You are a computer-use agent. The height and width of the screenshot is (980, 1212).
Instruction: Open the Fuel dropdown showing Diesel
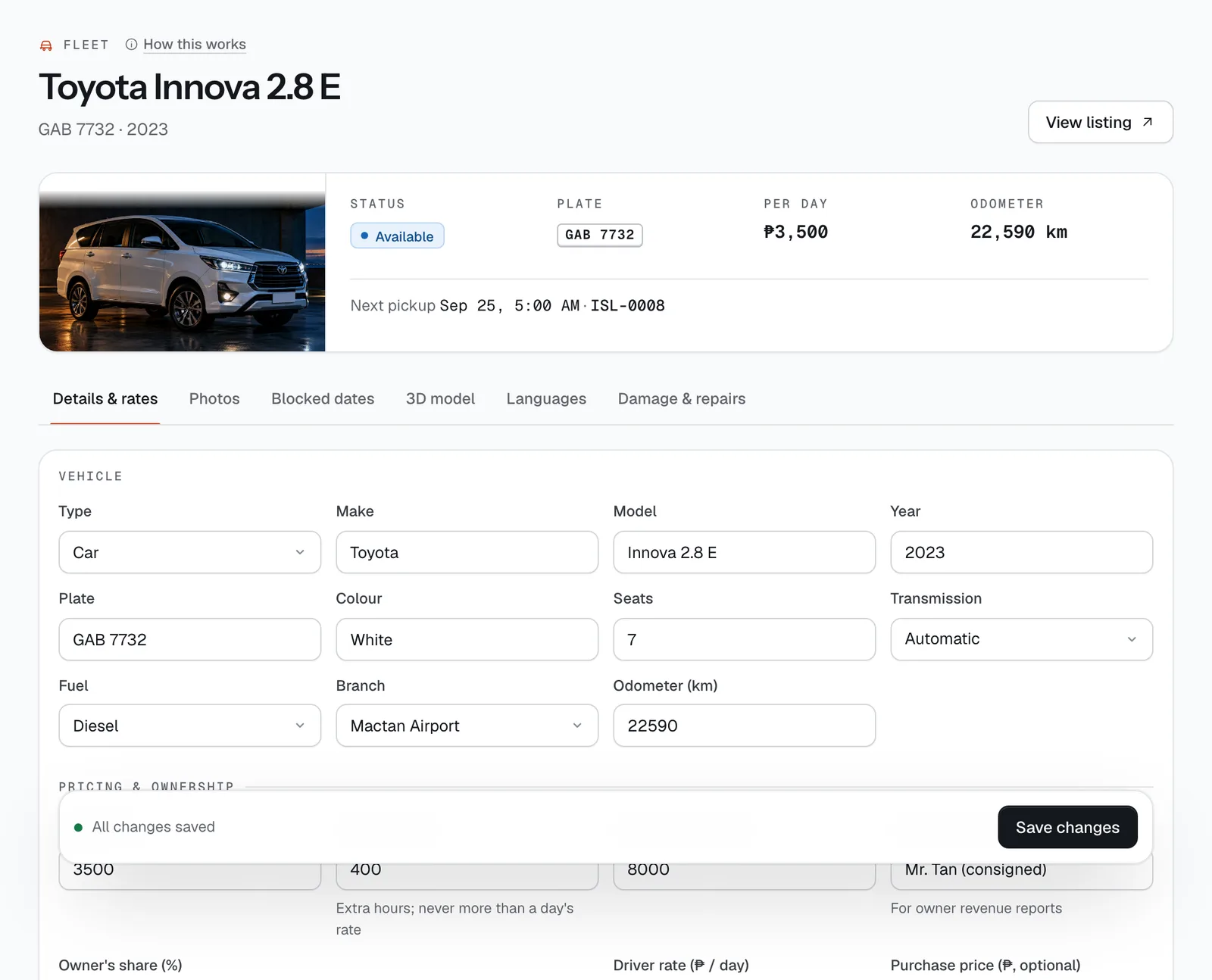(190, 726)
